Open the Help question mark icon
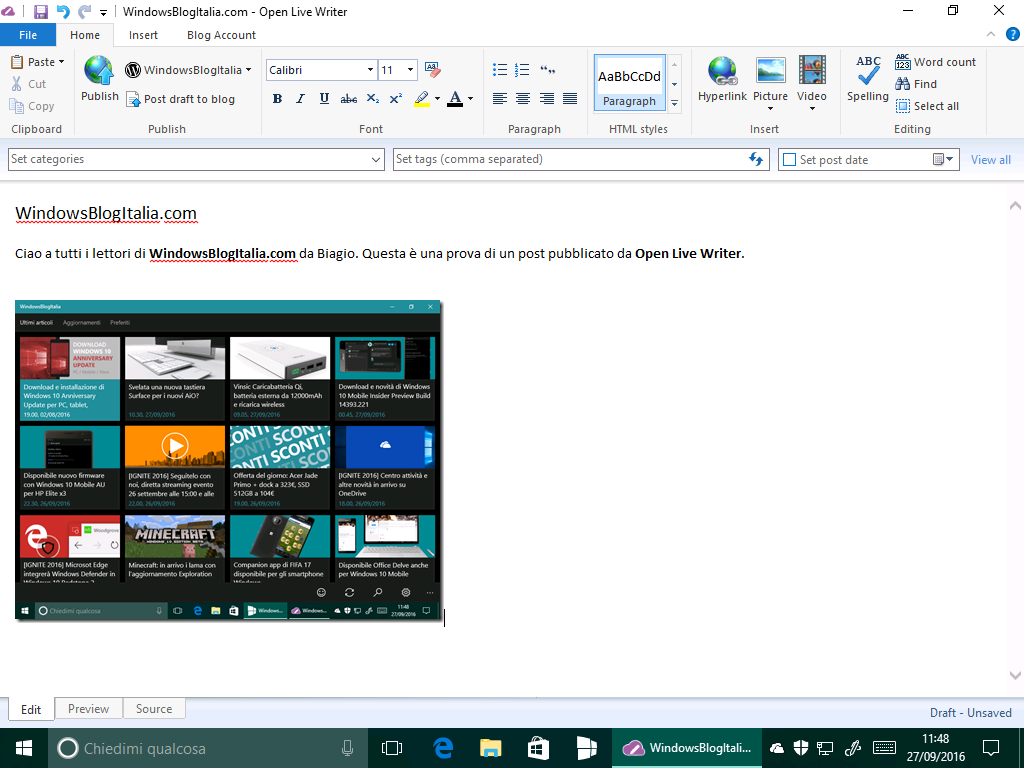Viewport: 1024px width, 768px height. 1014,35
